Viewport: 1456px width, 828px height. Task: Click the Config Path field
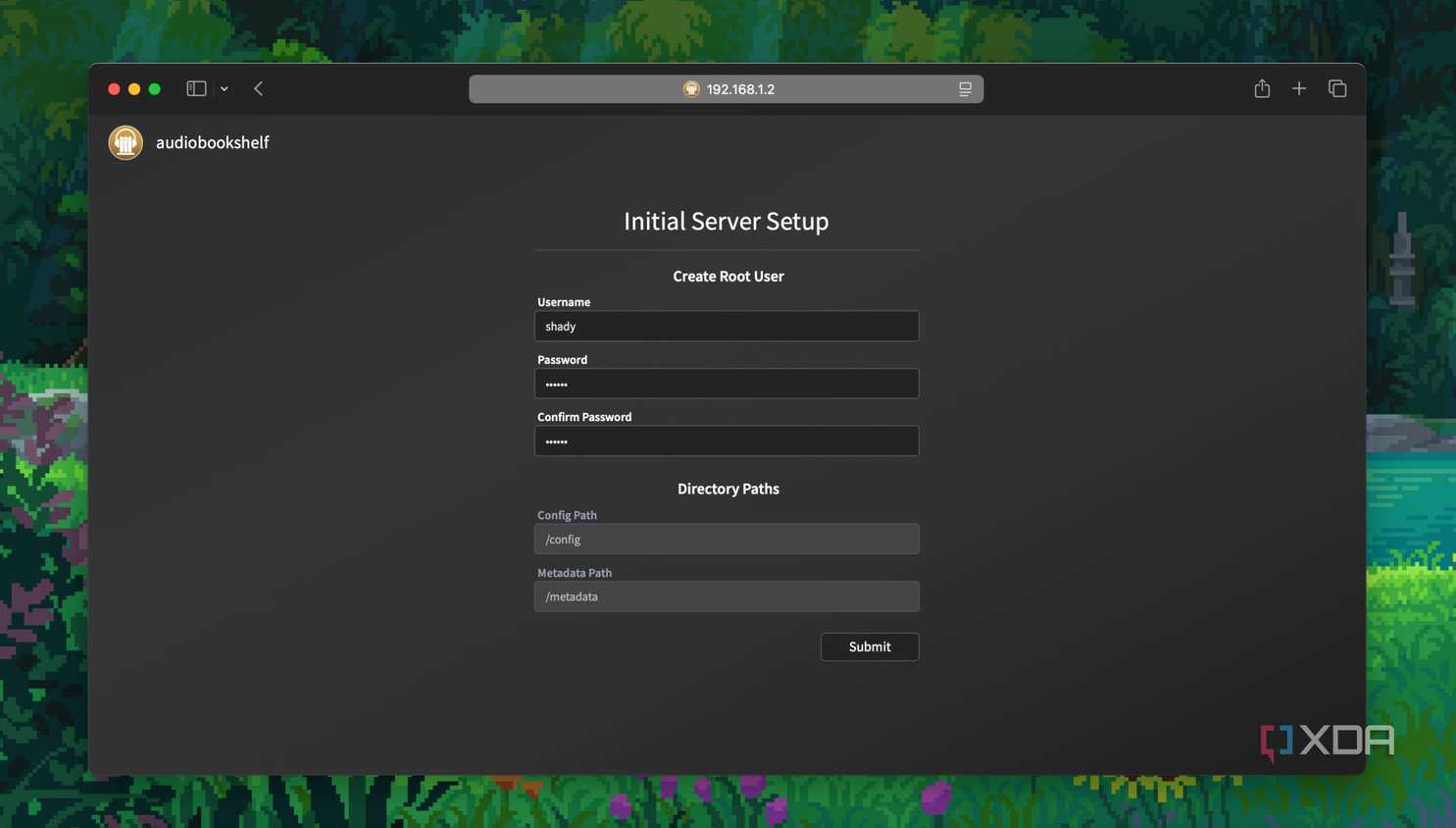pos(727,539)
